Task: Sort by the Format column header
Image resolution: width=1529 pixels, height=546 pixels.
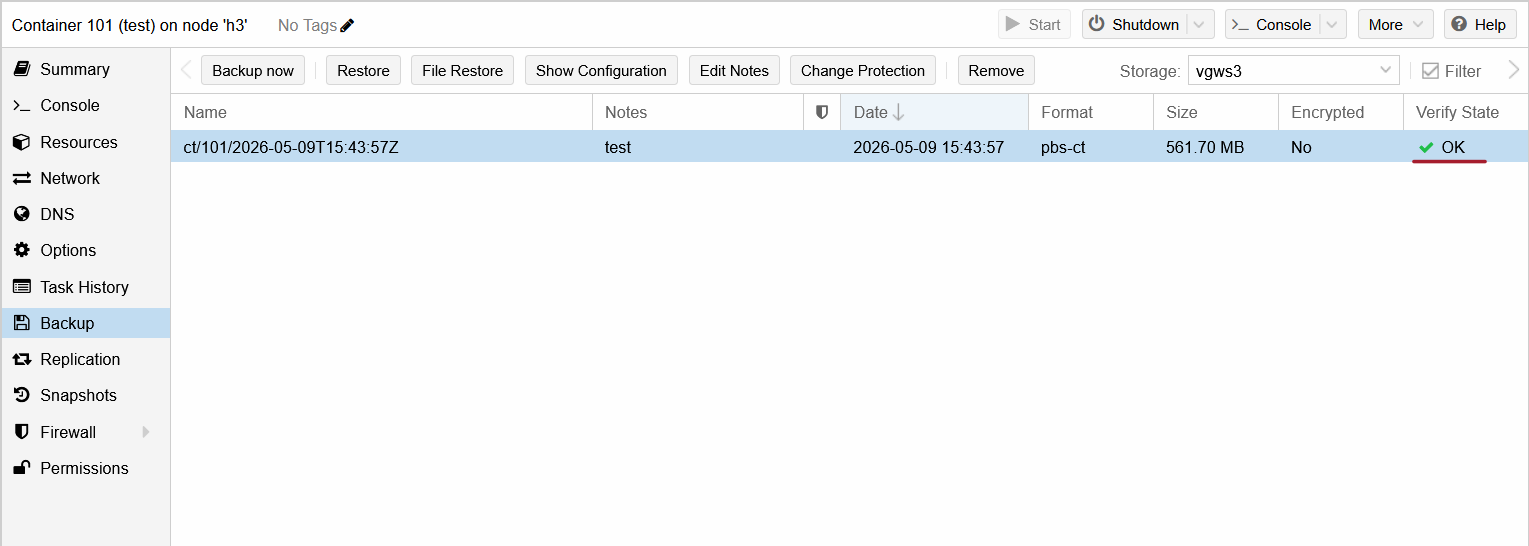Action: pyautogui.click(x=1091, y=112)
